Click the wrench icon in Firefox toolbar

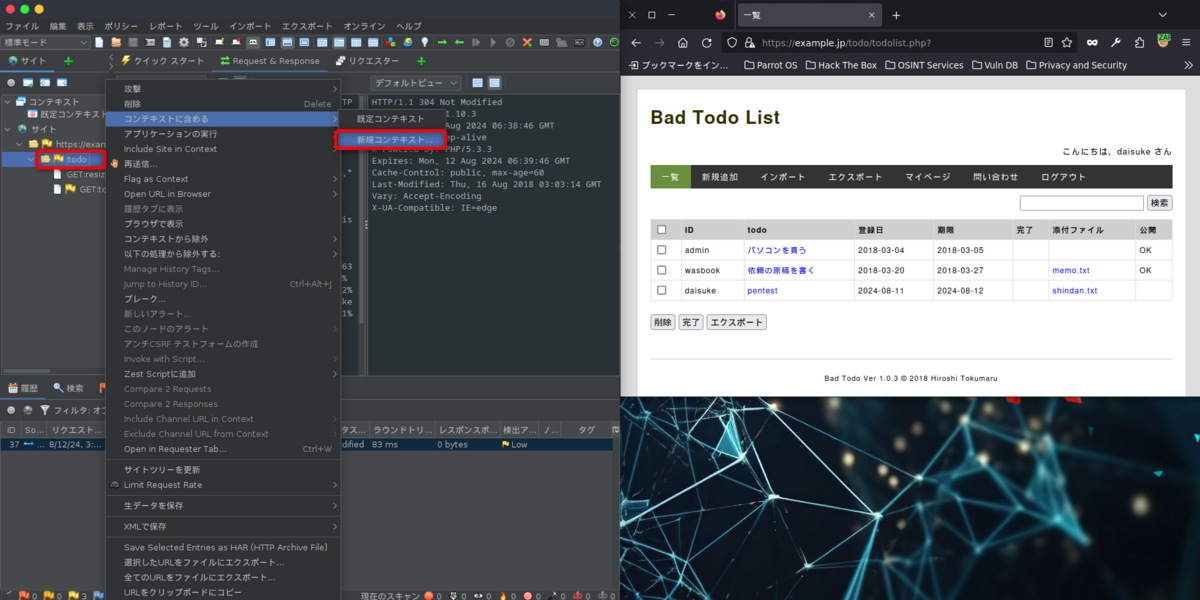pos(1115,43)
